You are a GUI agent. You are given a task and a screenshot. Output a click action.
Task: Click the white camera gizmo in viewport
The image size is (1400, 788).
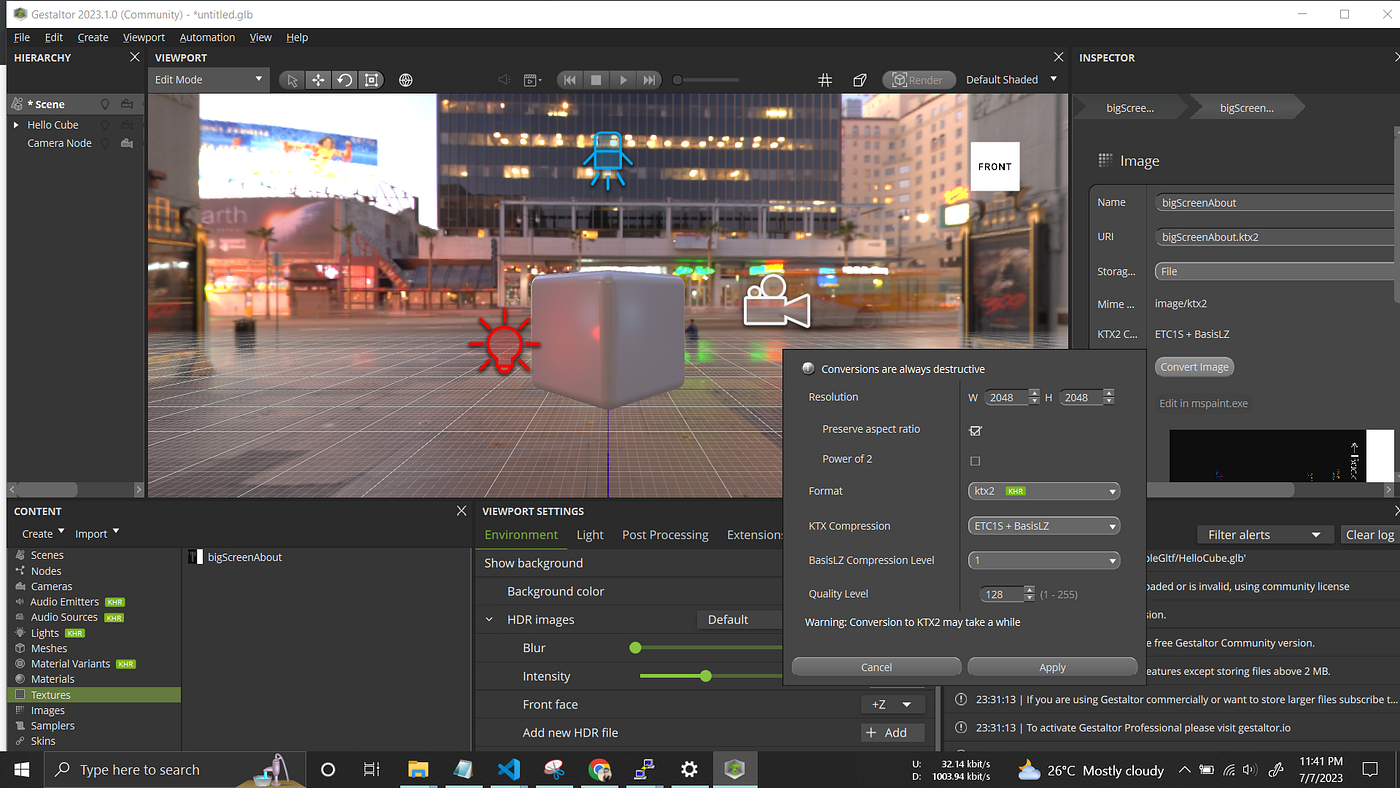pyautogui.click(x=776, y=301)
